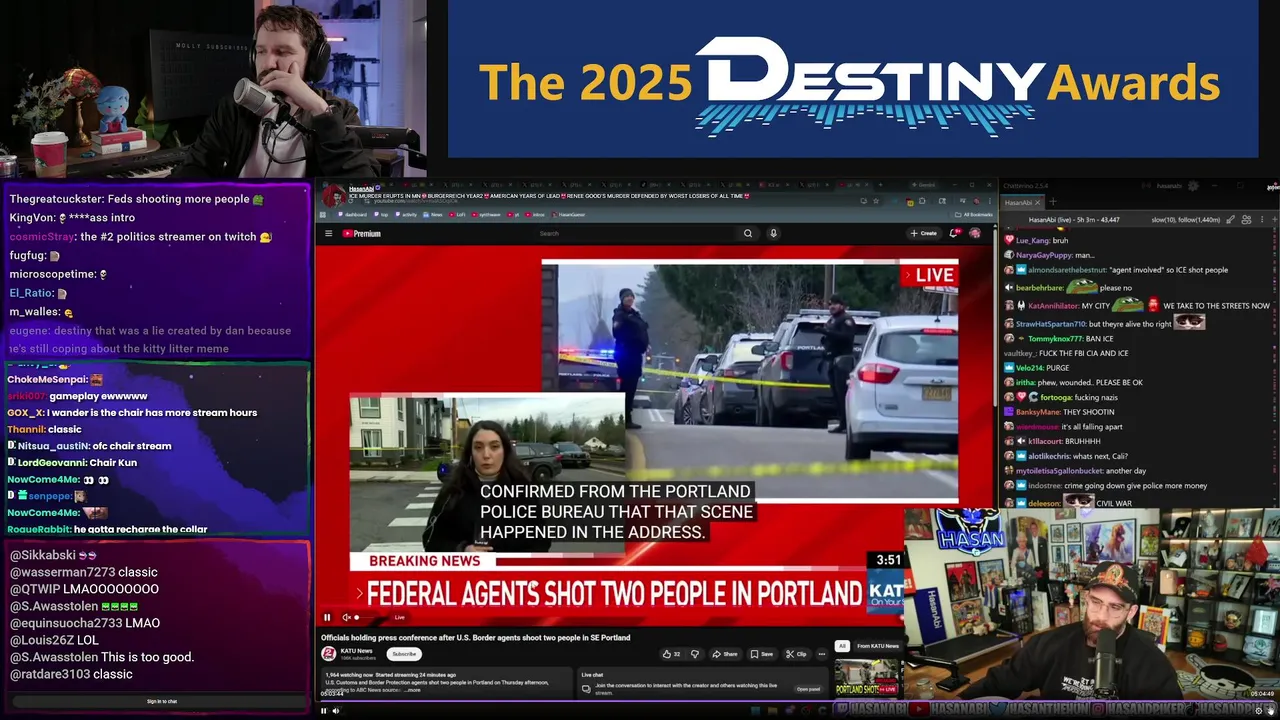Click the Sign in to chat button
The height and width of the screenshot is (720, 1280).
[161, 701]
